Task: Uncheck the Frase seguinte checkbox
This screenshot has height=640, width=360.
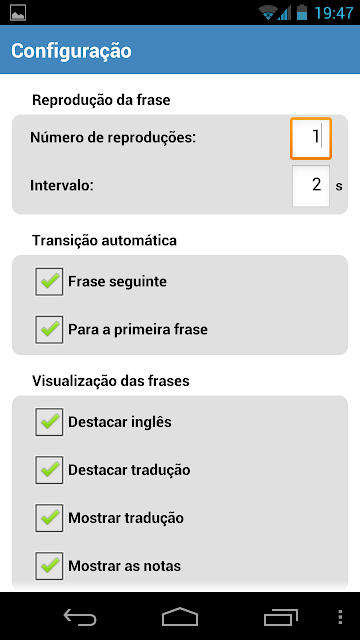Action: pos(49,282)
